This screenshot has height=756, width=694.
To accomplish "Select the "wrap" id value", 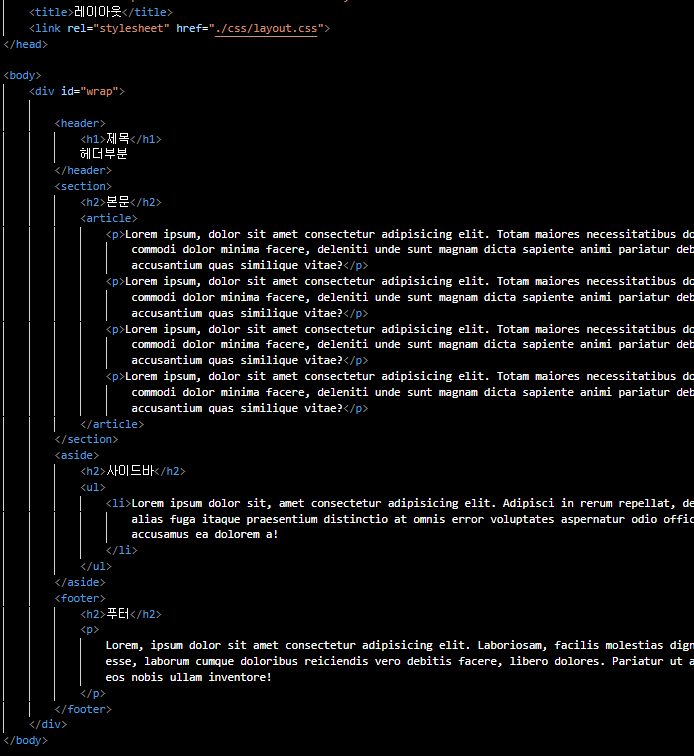I will 99,92.
